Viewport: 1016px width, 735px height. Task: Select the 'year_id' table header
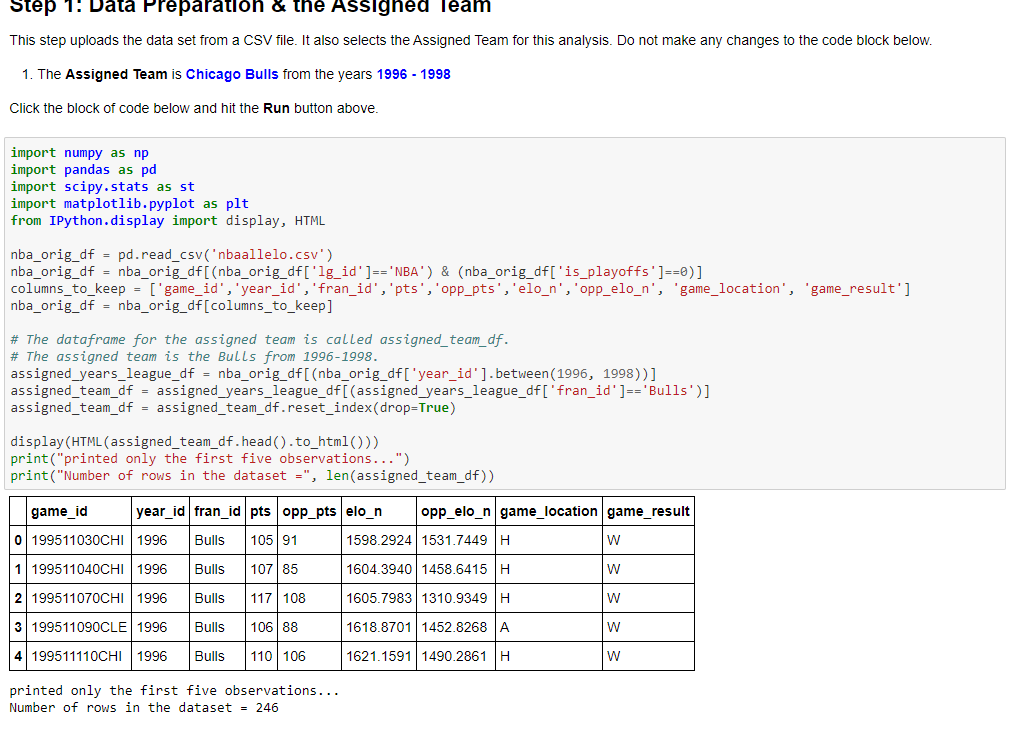click(x=160, y=511)
